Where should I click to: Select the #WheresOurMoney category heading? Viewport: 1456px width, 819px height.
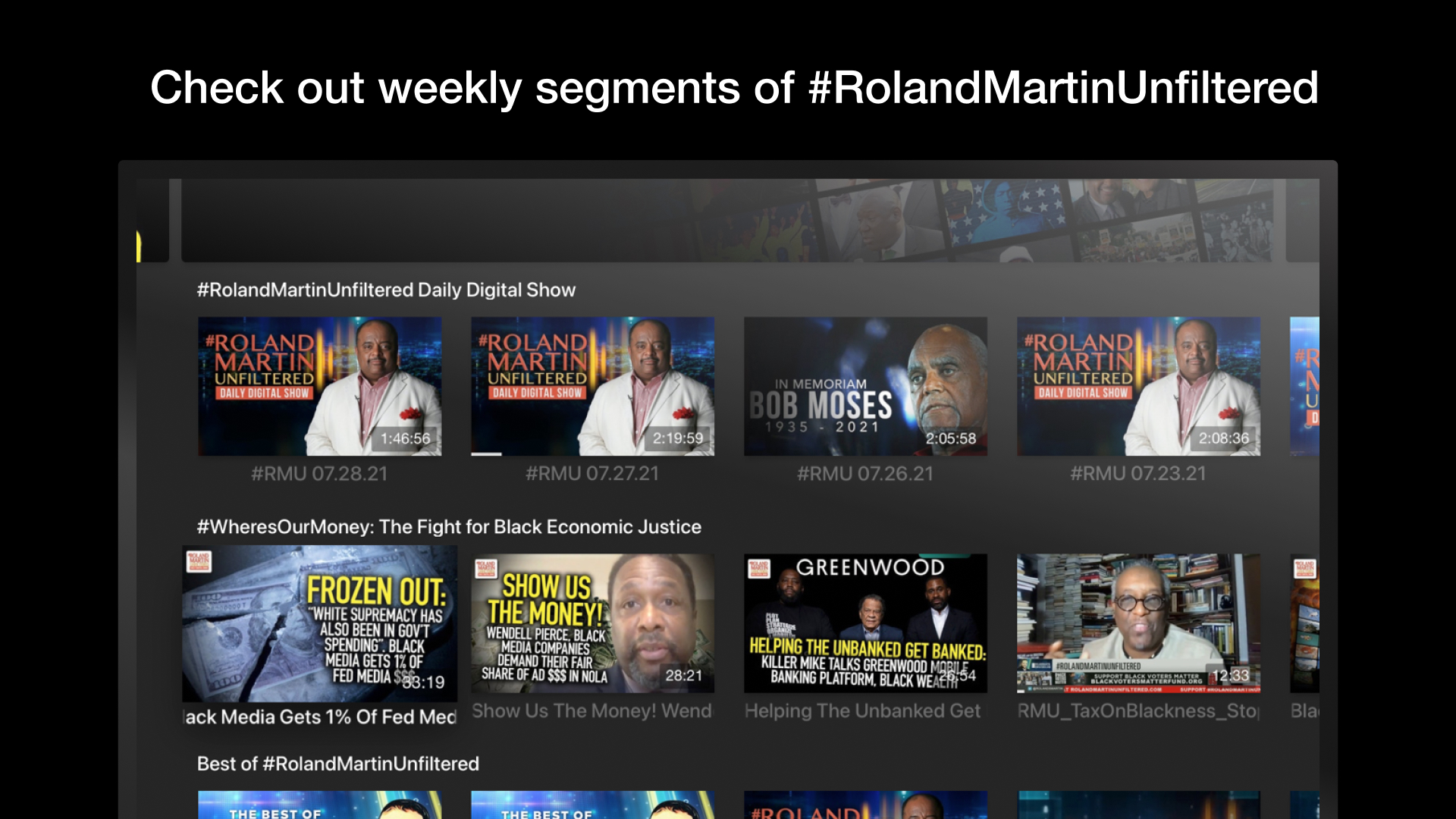click(449, 527)
